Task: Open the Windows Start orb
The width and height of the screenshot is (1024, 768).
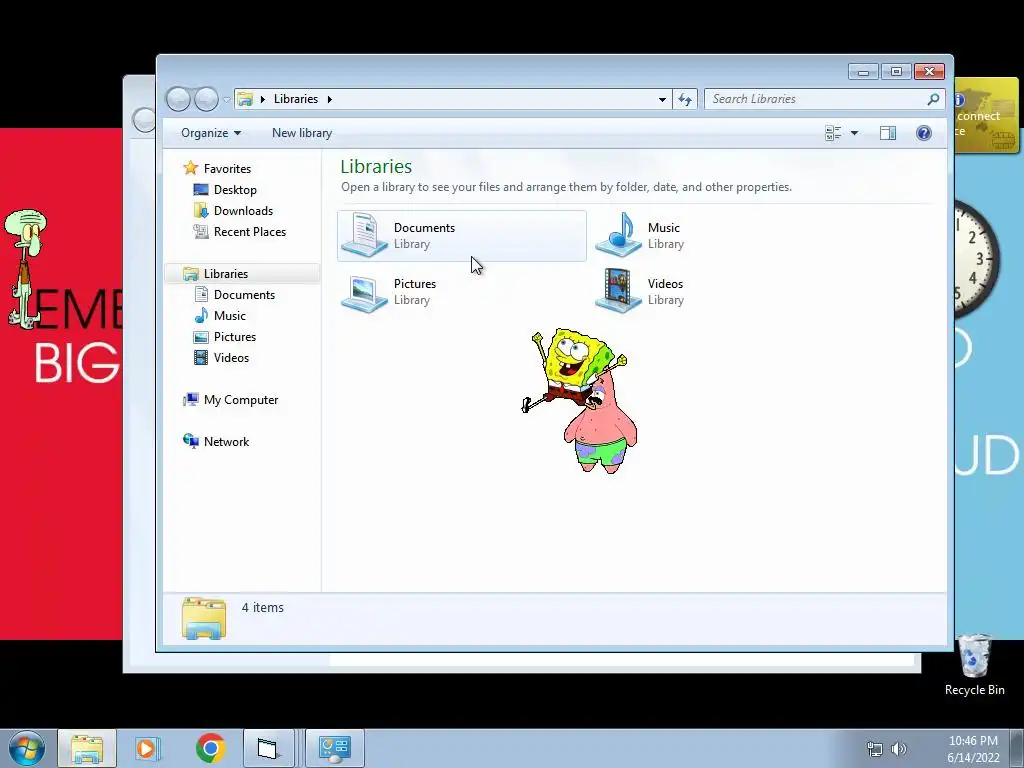Action: point(27,748)
